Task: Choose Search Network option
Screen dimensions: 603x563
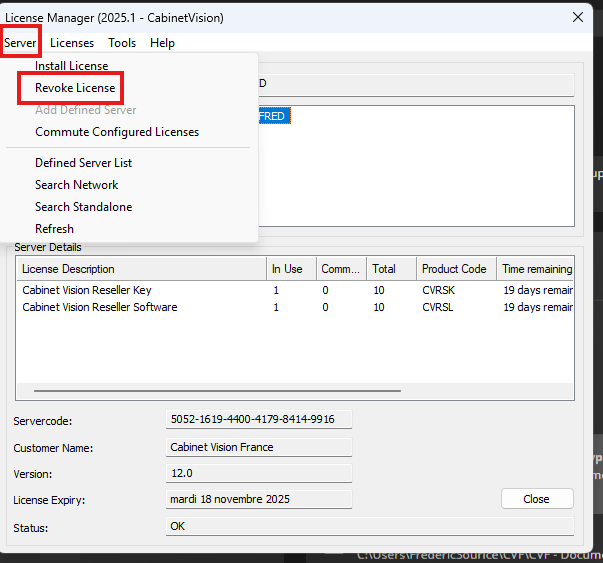Action: point(76,185)
